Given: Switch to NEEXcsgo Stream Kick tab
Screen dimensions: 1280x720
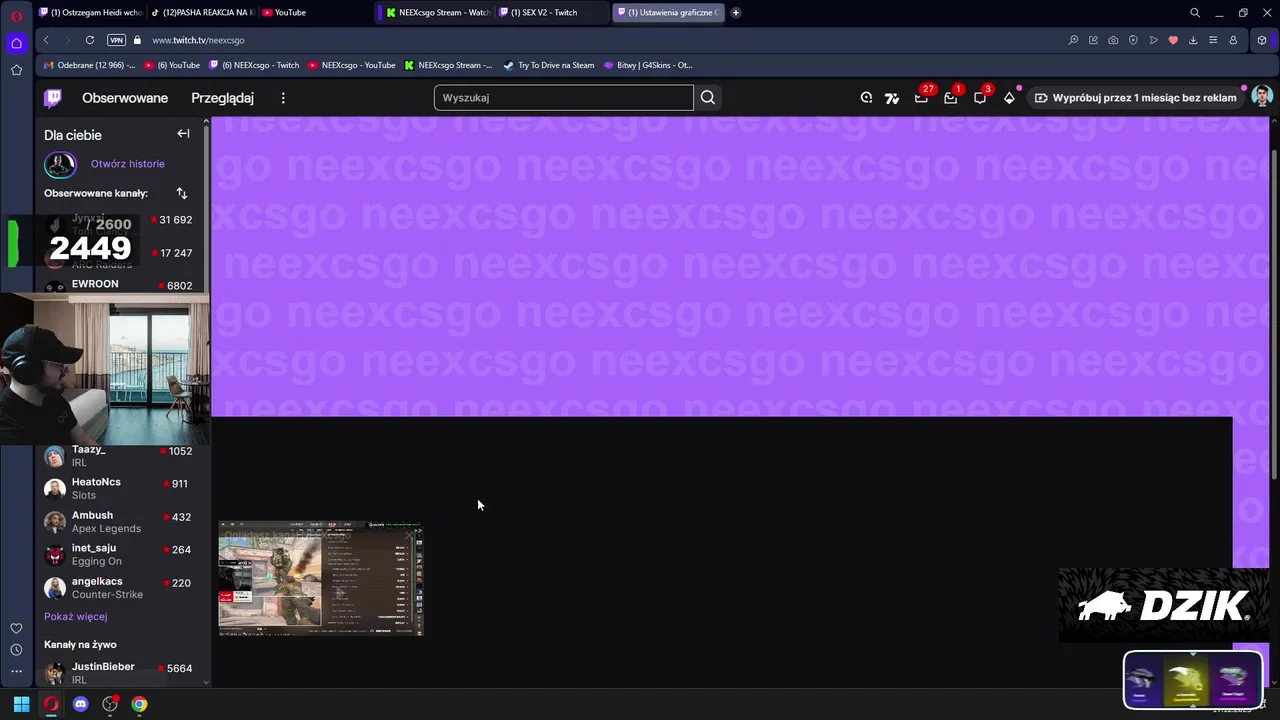Looking at the screenshot, I should click(436, 12).
